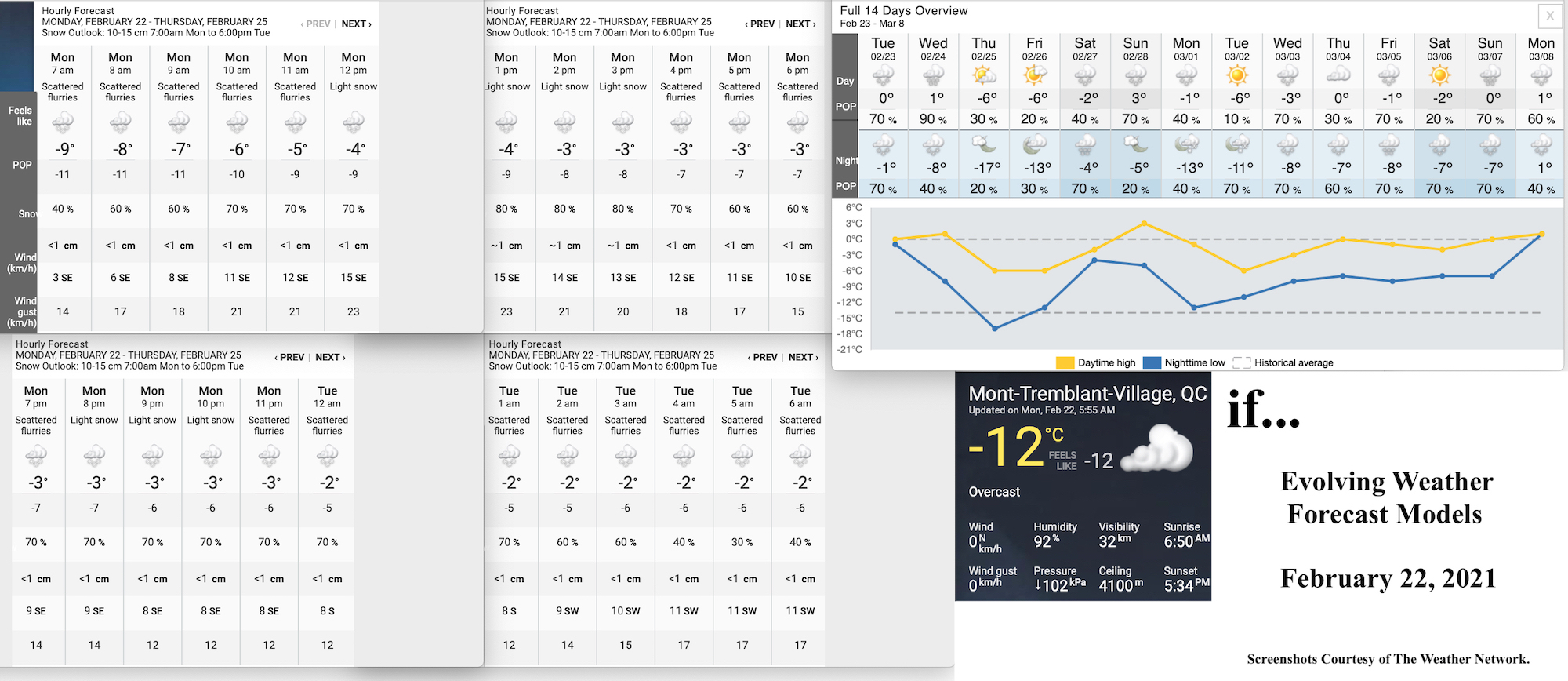Click the 'Updated on Mon, Feb 22, 5:55 AM' text
Image resolution: width=1568 pixels, height=681 pixels.
[x=1042, y=410]
